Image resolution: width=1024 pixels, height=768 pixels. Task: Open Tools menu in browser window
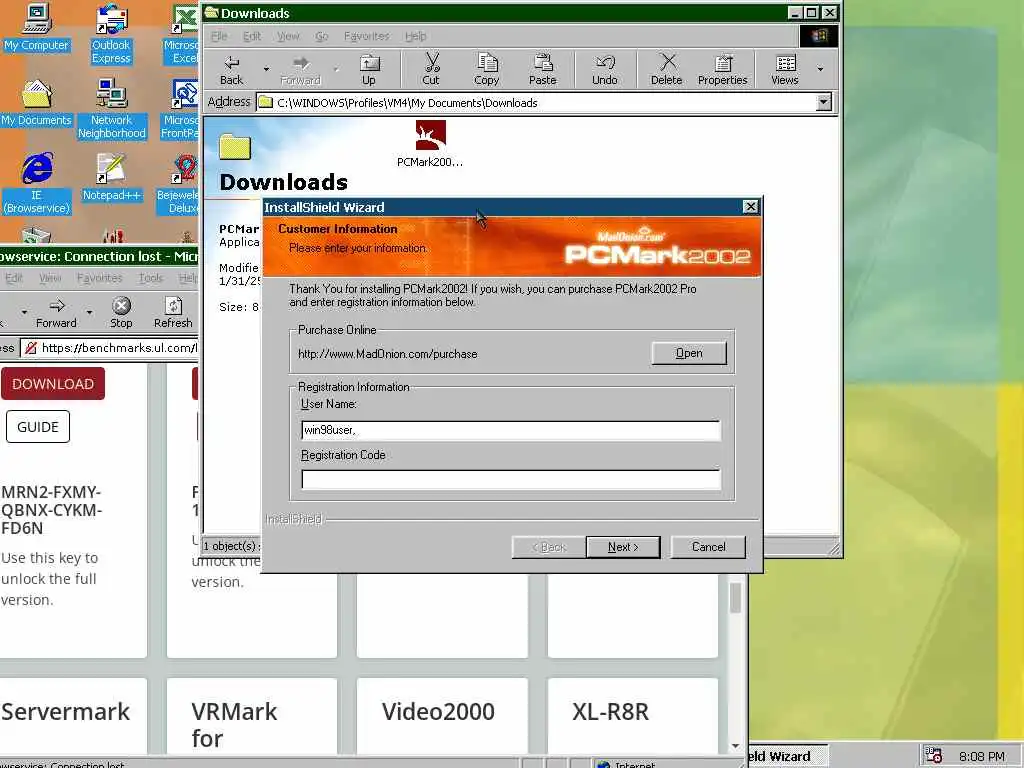150,278
